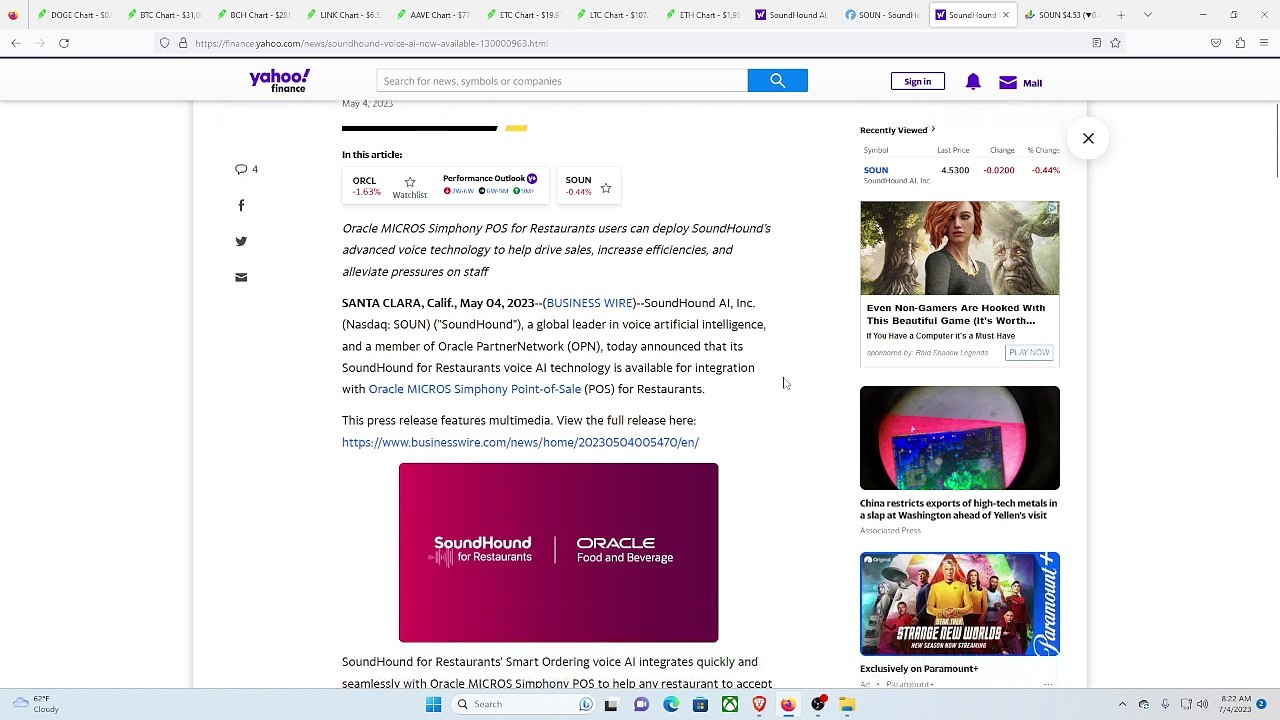
Task: Open Performance Outlook for ORCL
Action: 490,184
